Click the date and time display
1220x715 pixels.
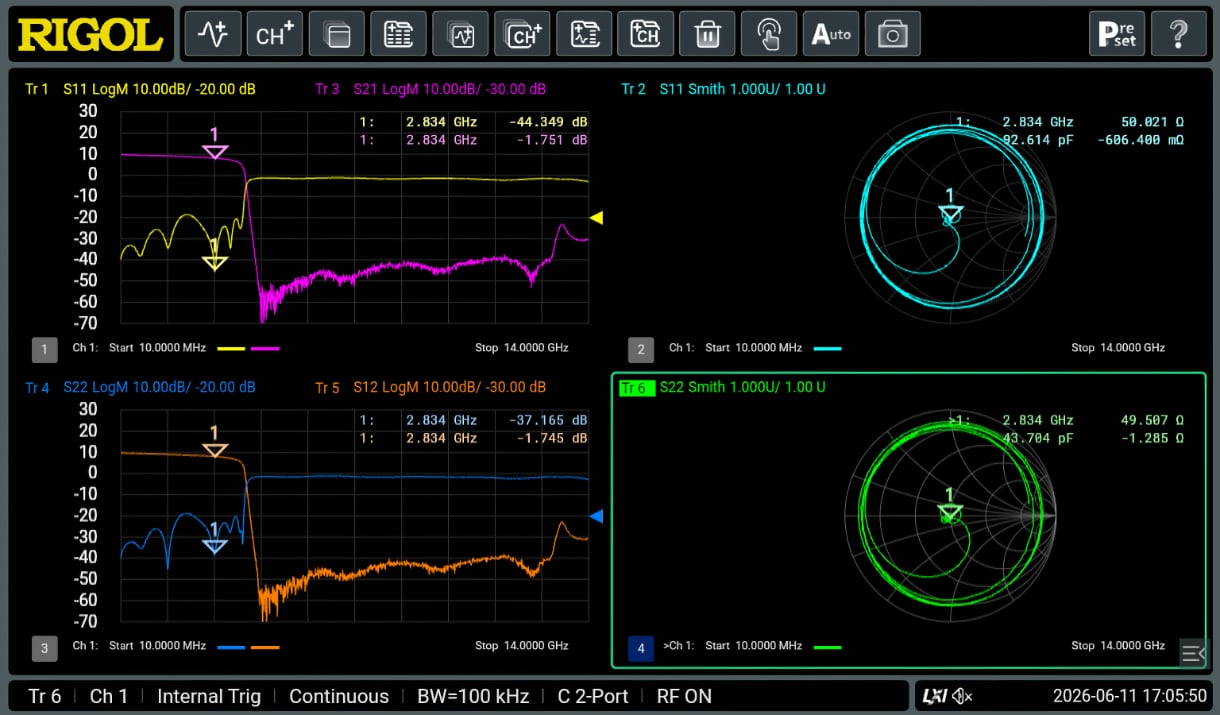tap(1130, 696)
